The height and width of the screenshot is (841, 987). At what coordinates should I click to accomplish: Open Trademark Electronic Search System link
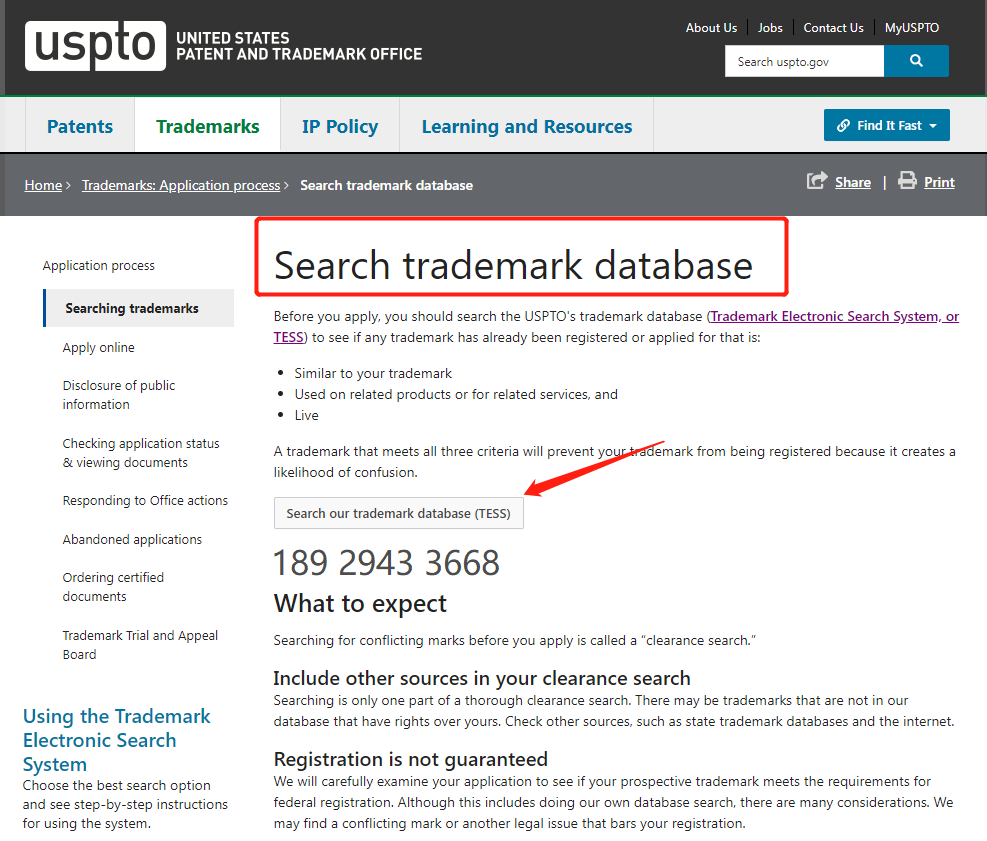click(834, 316)
